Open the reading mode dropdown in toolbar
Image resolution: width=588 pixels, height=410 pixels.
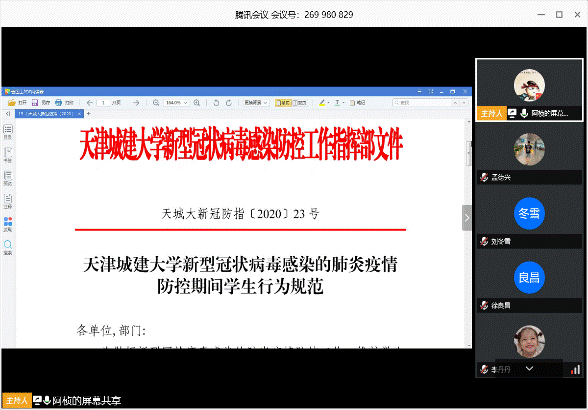(x=256, y=102)
